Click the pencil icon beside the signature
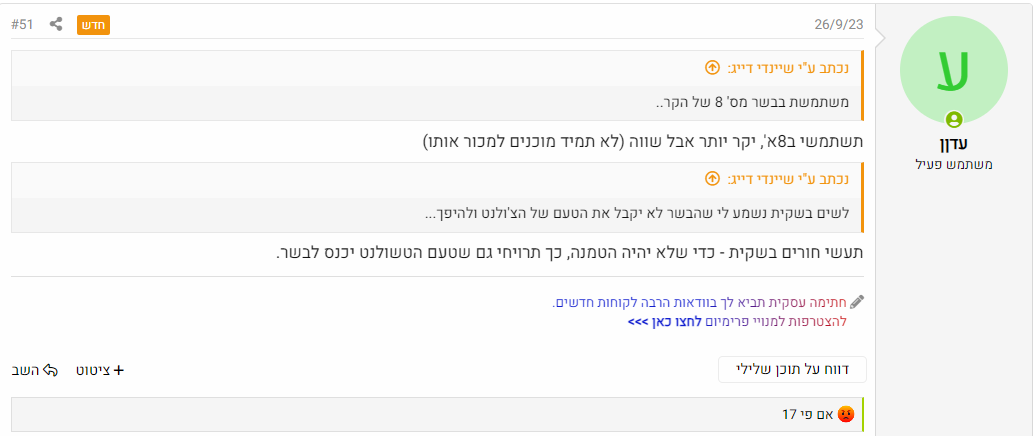This screenshot has height=436, width=1036. tap(857, 302)
